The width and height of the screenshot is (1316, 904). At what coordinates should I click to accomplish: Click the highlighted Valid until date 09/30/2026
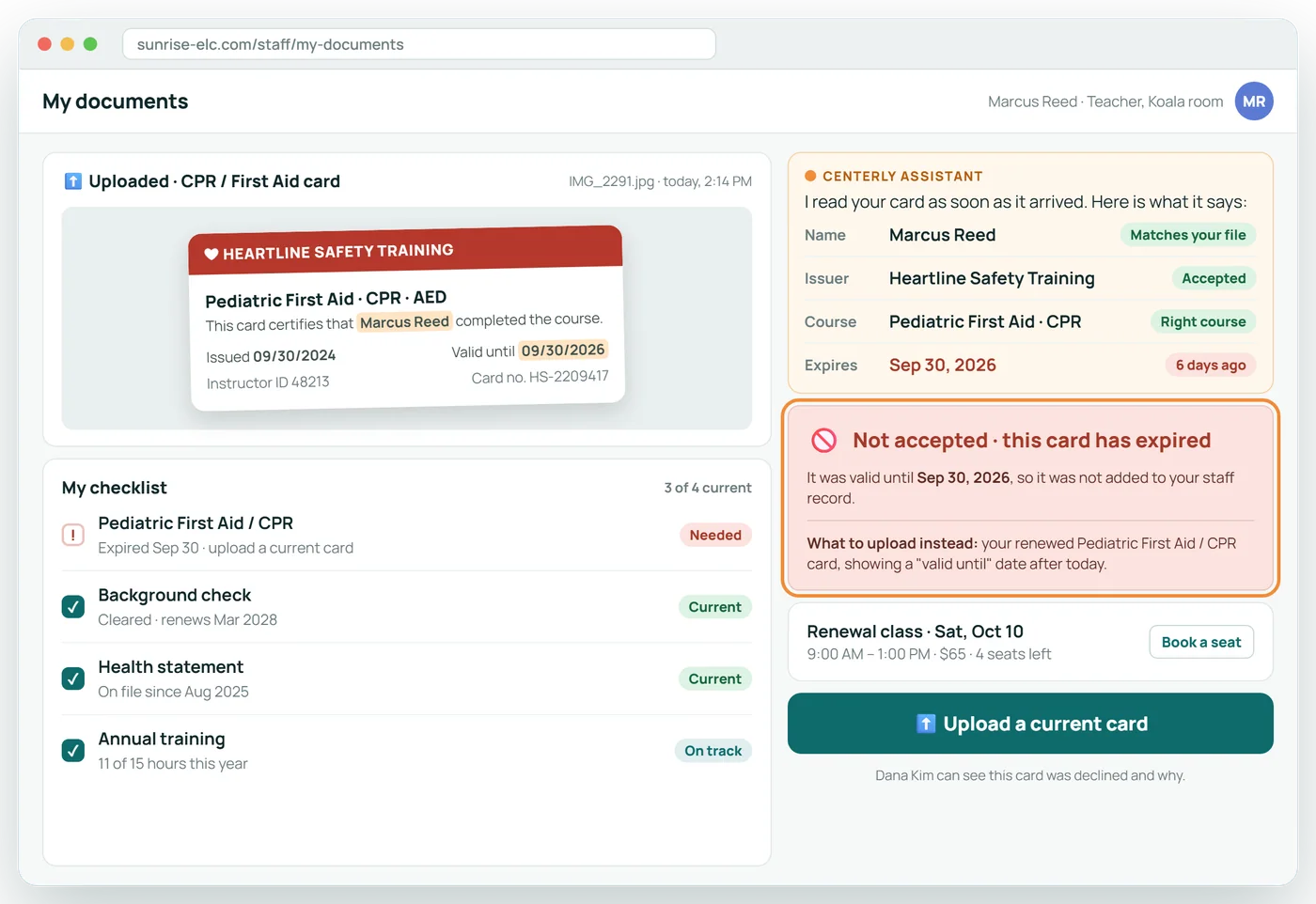(x=563, y=350)
